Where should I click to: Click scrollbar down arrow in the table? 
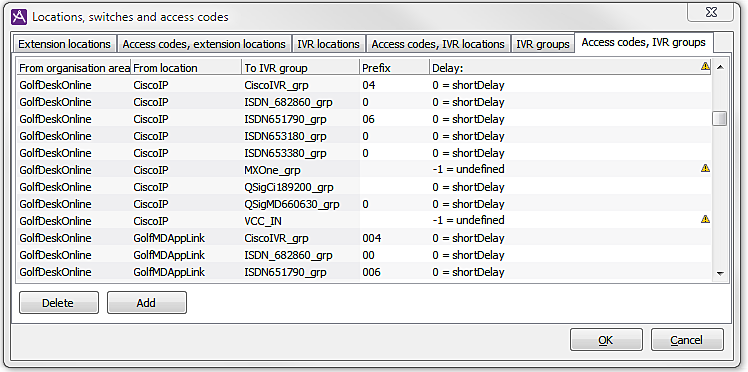point(720,273)
